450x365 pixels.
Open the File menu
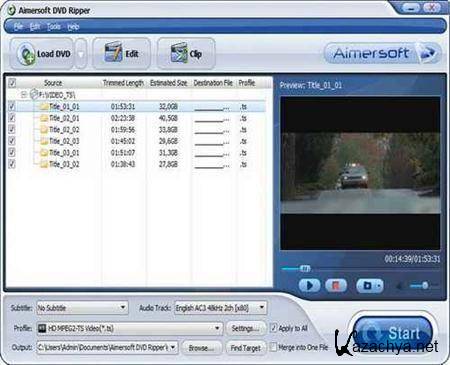tap(18, 27)
